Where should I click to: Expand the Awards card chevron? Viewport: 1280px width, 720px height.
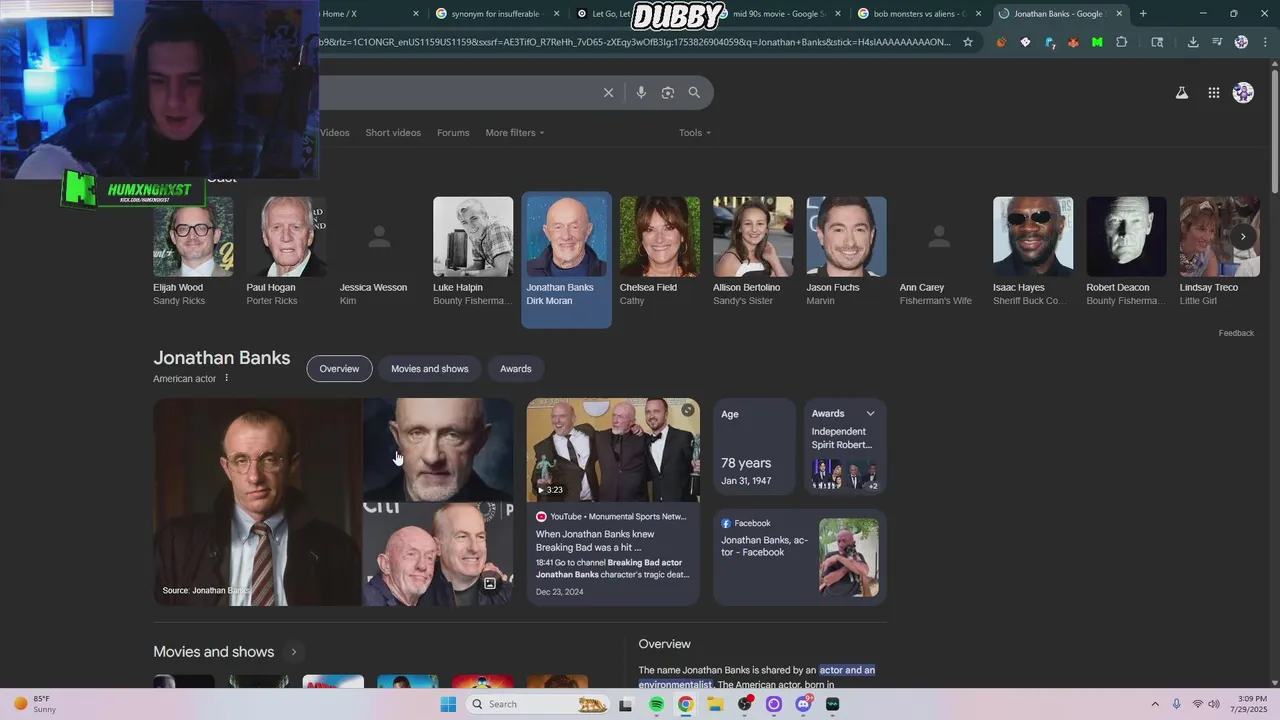[870, 413]
